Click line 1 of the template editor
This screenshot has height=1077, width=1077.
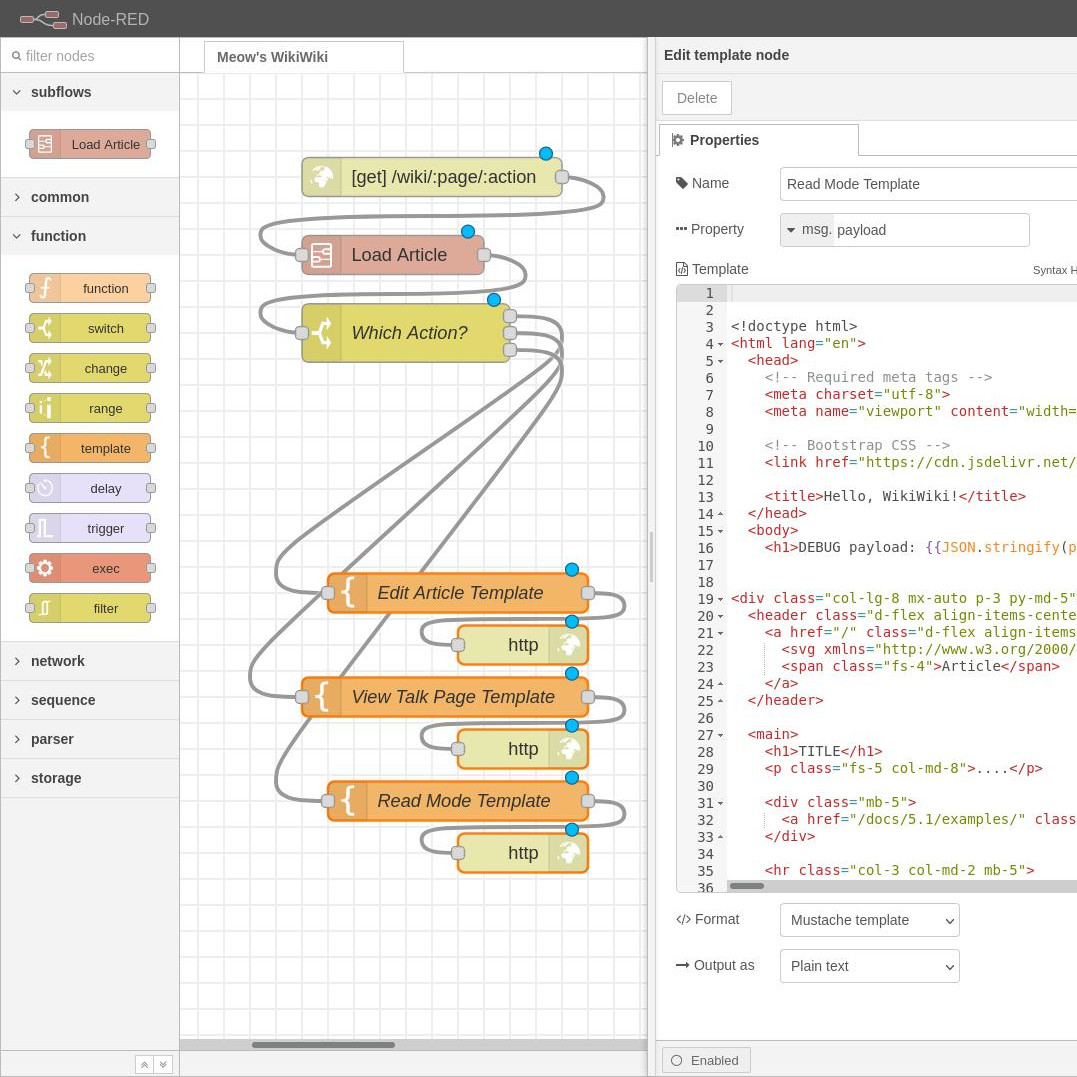(x=901, y=293)
